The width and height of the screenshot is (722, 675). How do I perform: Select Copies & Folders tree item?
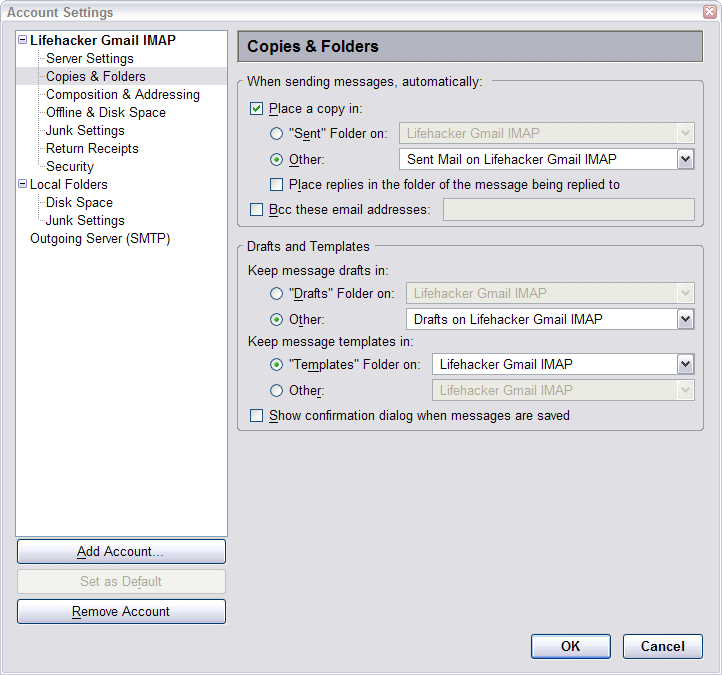coord(96,76)
